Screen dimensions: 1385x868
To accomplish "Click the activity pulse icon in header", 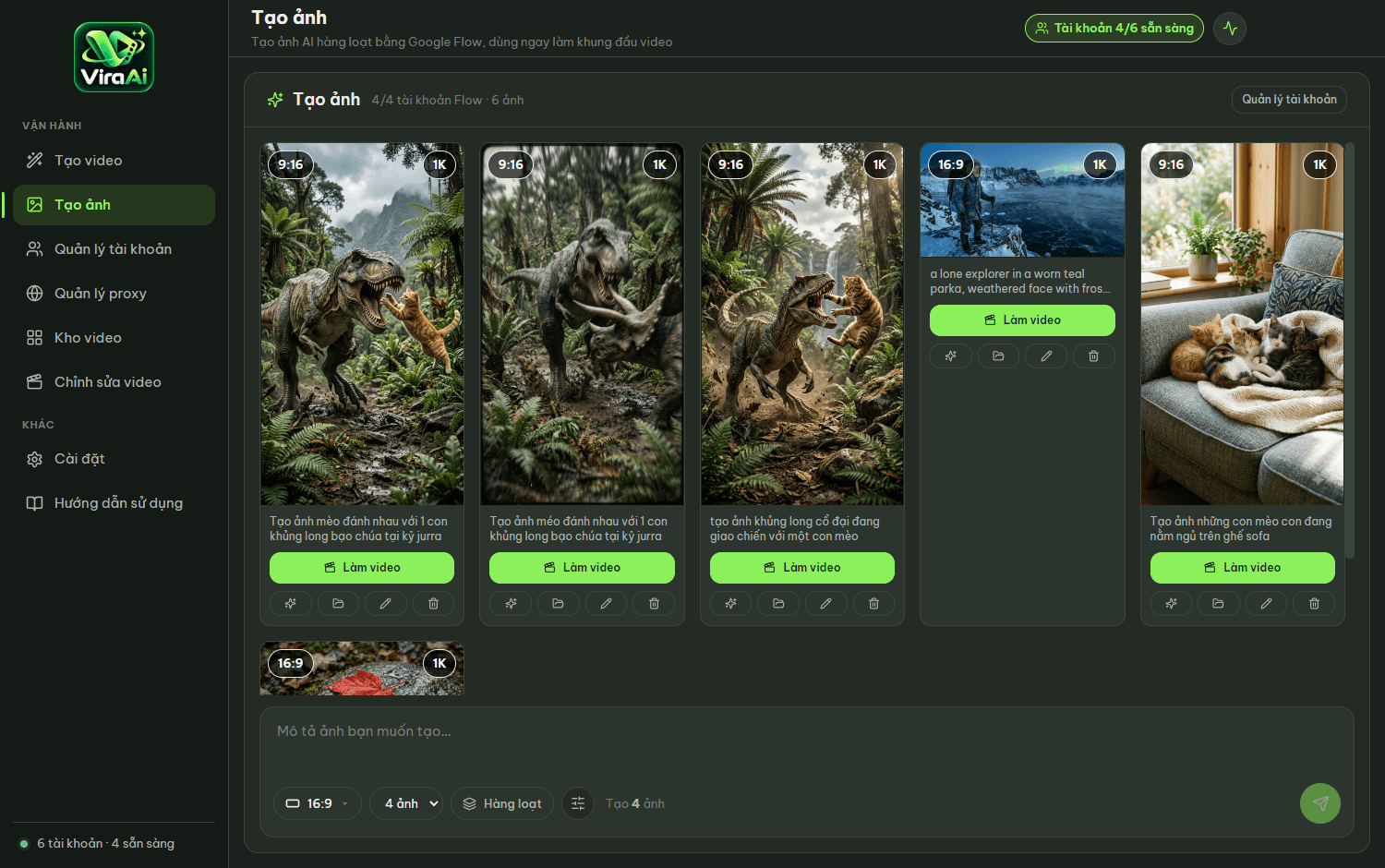I will (x=1230, y=29).
